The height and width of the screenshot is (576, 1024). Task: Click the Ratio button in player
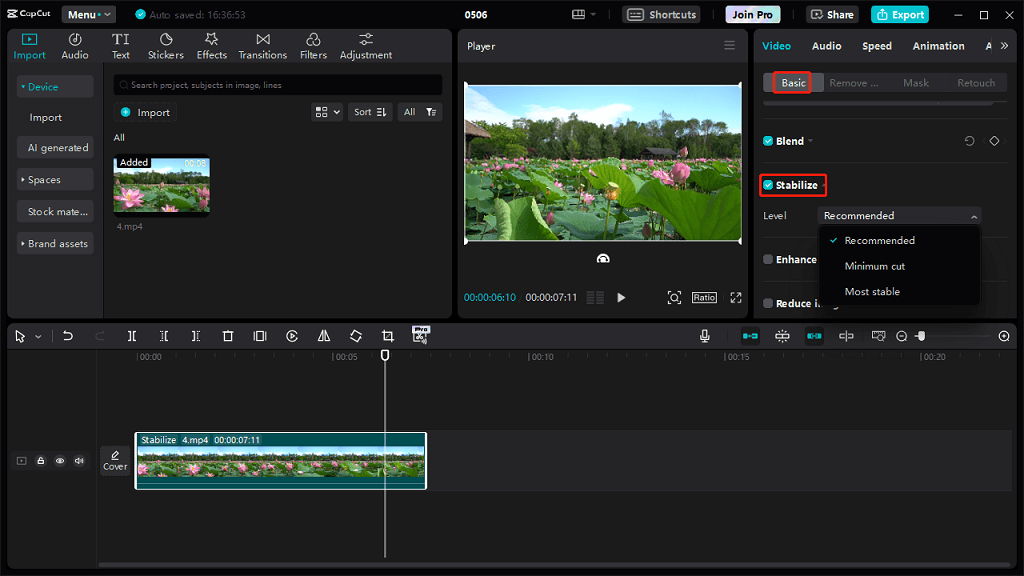tap(704, 298)
